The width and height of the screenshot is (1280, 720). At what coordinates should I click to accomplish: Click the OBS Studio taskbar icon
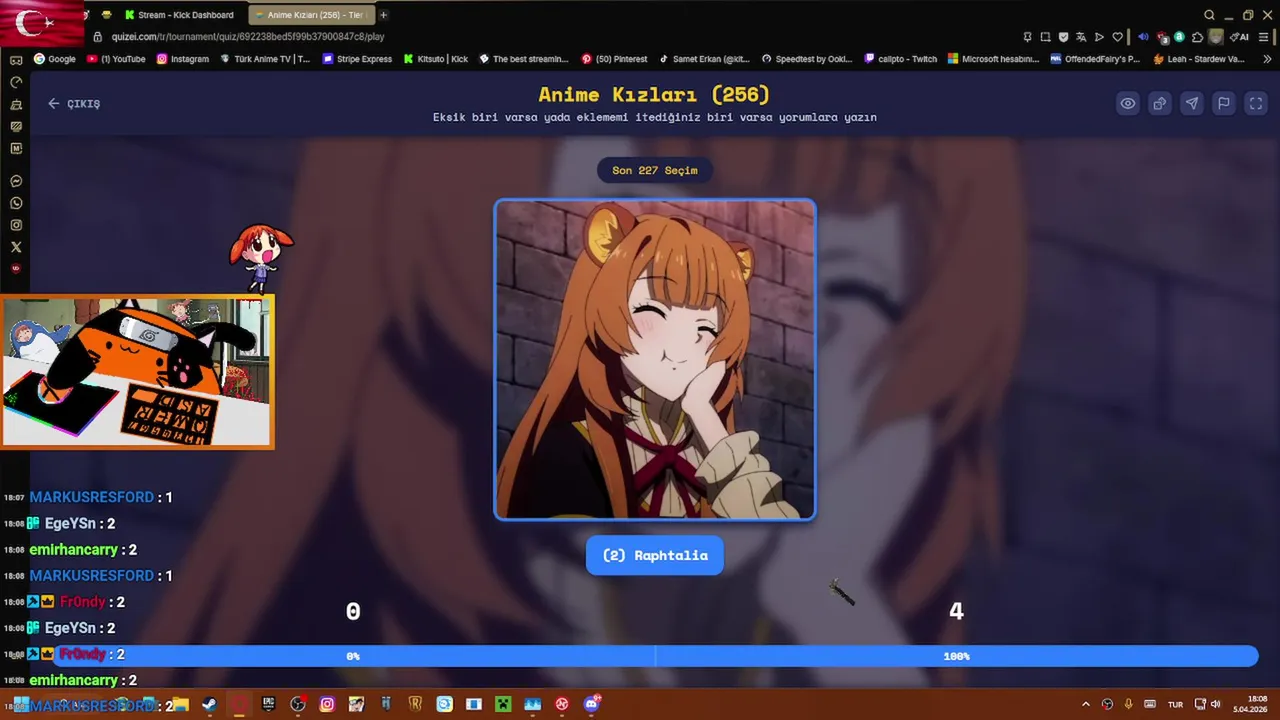298,704
